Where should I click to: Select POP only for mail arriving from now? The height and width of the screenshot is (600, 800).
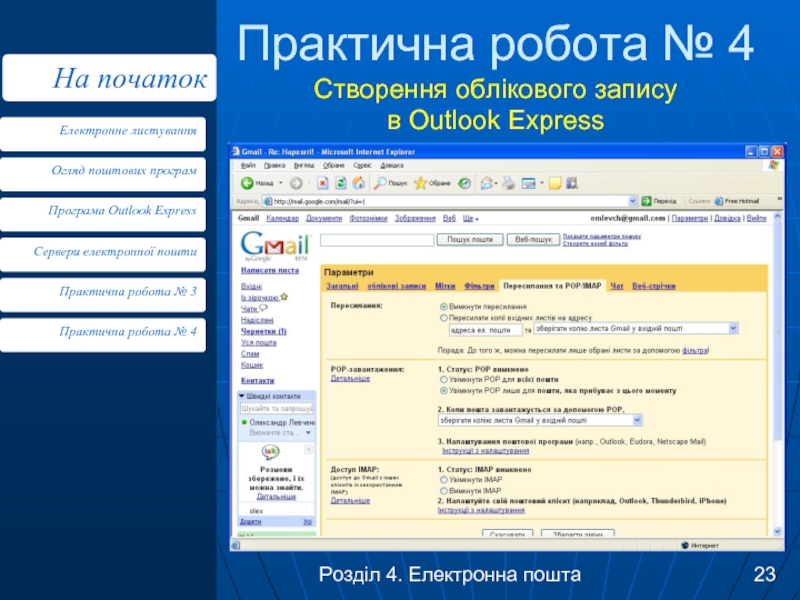pyautogui.click(x=443, y=391)
